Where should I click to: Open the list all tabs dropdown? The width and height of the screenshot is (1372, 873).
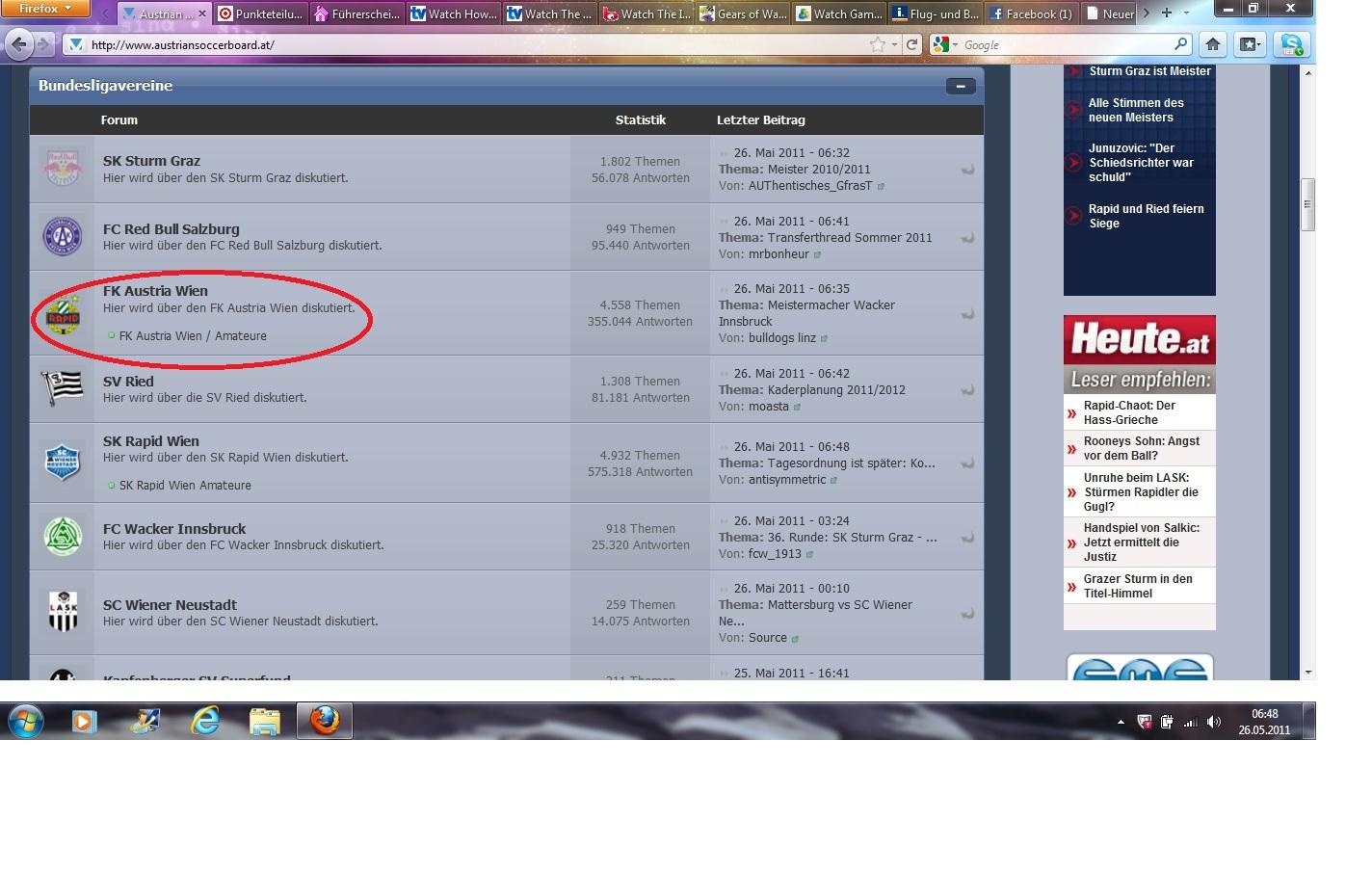point(1186,13)
